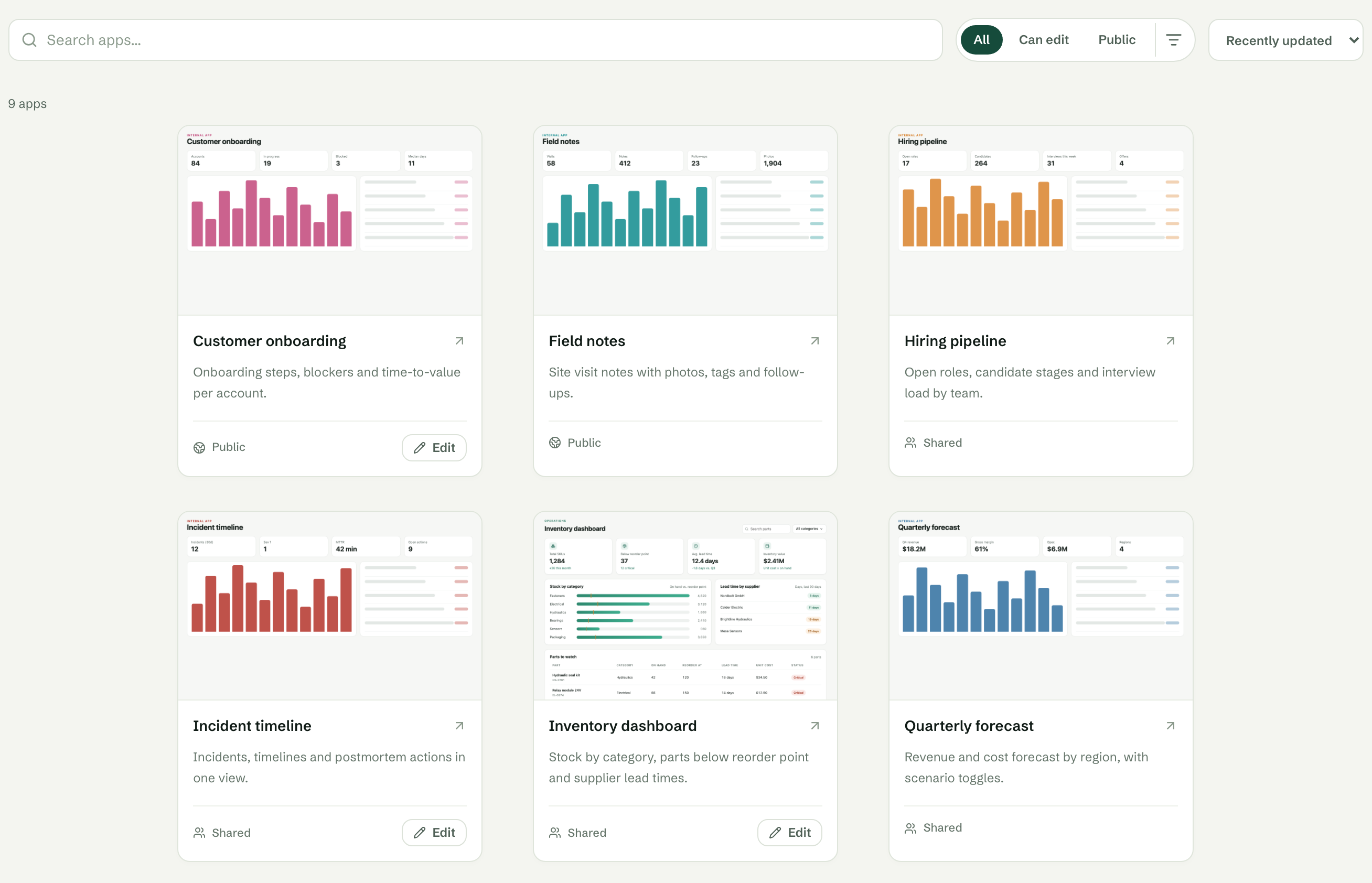
Task: Switch to the Public filter
Action: [1116, 40]
